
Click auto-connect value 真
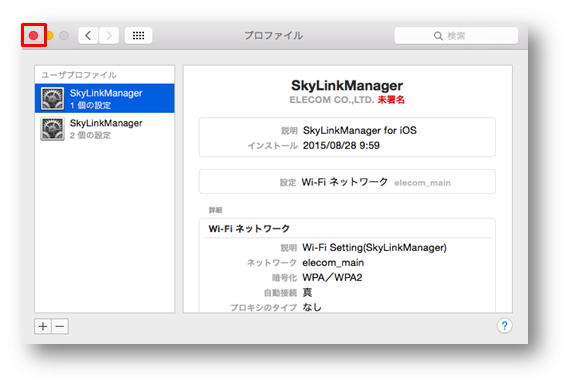(x=307, y=292)
